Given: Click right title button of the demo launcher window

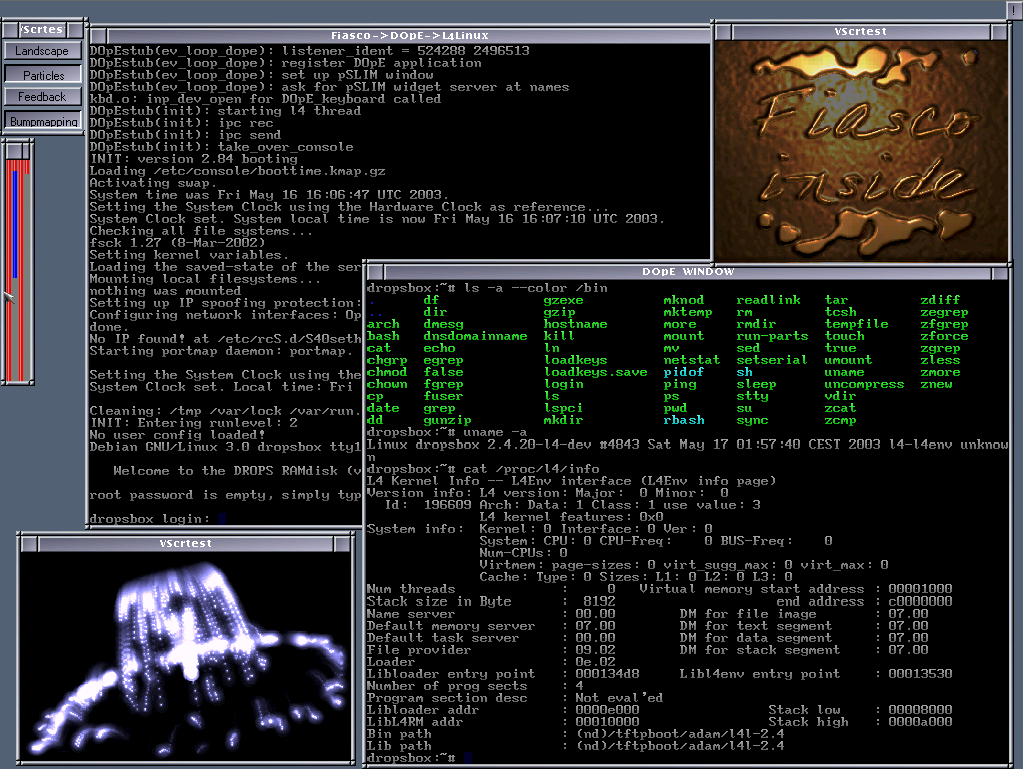Looking at the screenshot, I should [76, 29].
